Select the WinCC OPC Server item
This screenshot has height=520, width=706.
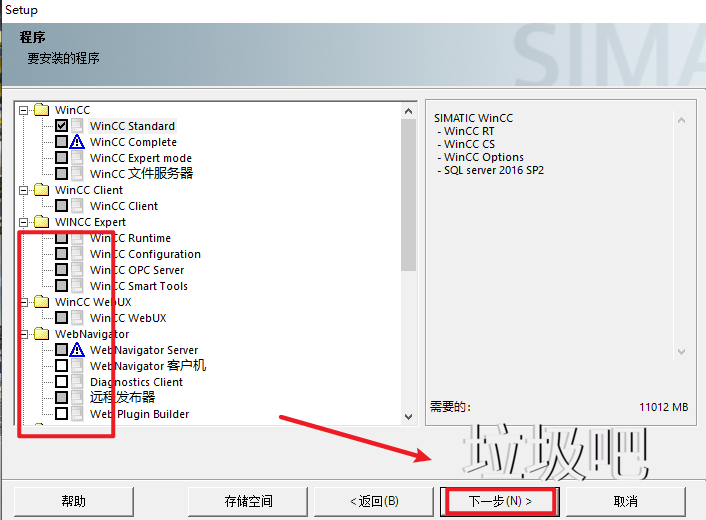pos(136,270)
